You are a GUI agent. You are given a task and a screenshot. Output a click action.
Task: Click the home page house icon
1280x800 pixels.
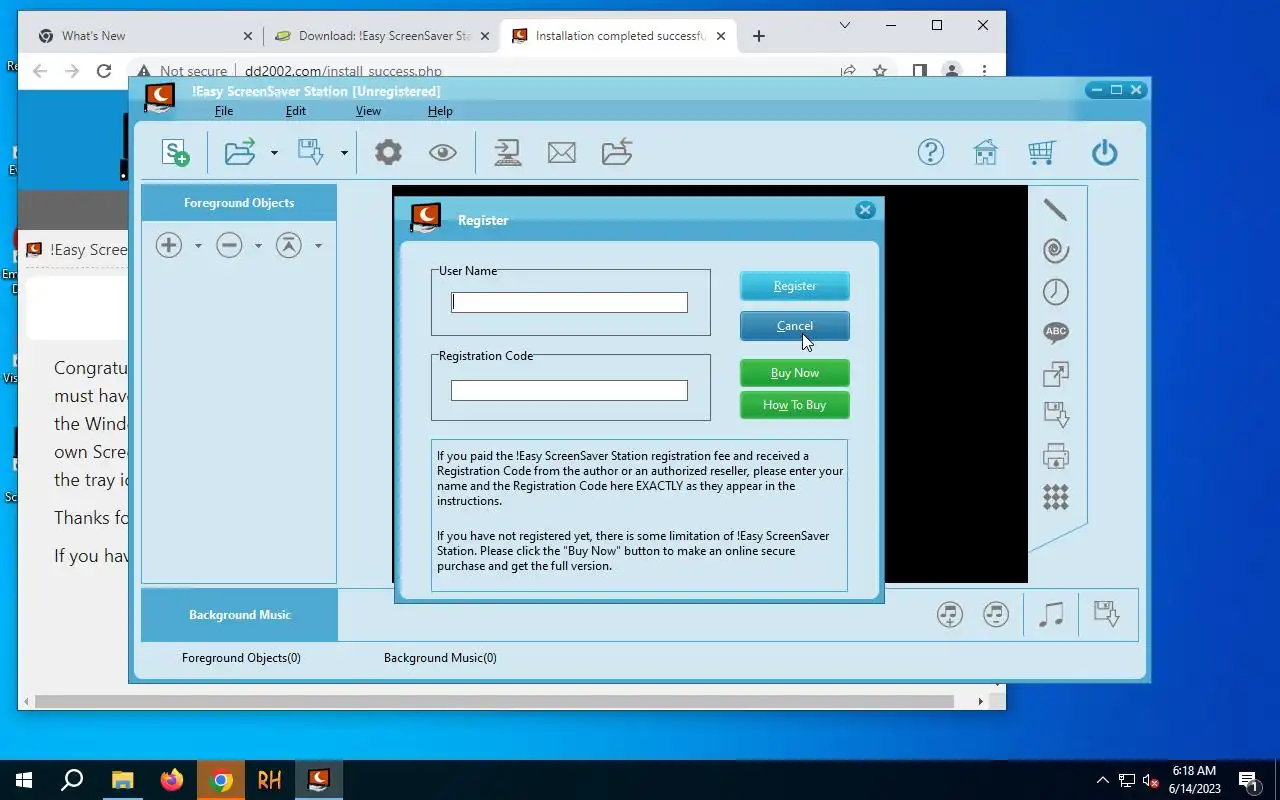pos(986,152)
